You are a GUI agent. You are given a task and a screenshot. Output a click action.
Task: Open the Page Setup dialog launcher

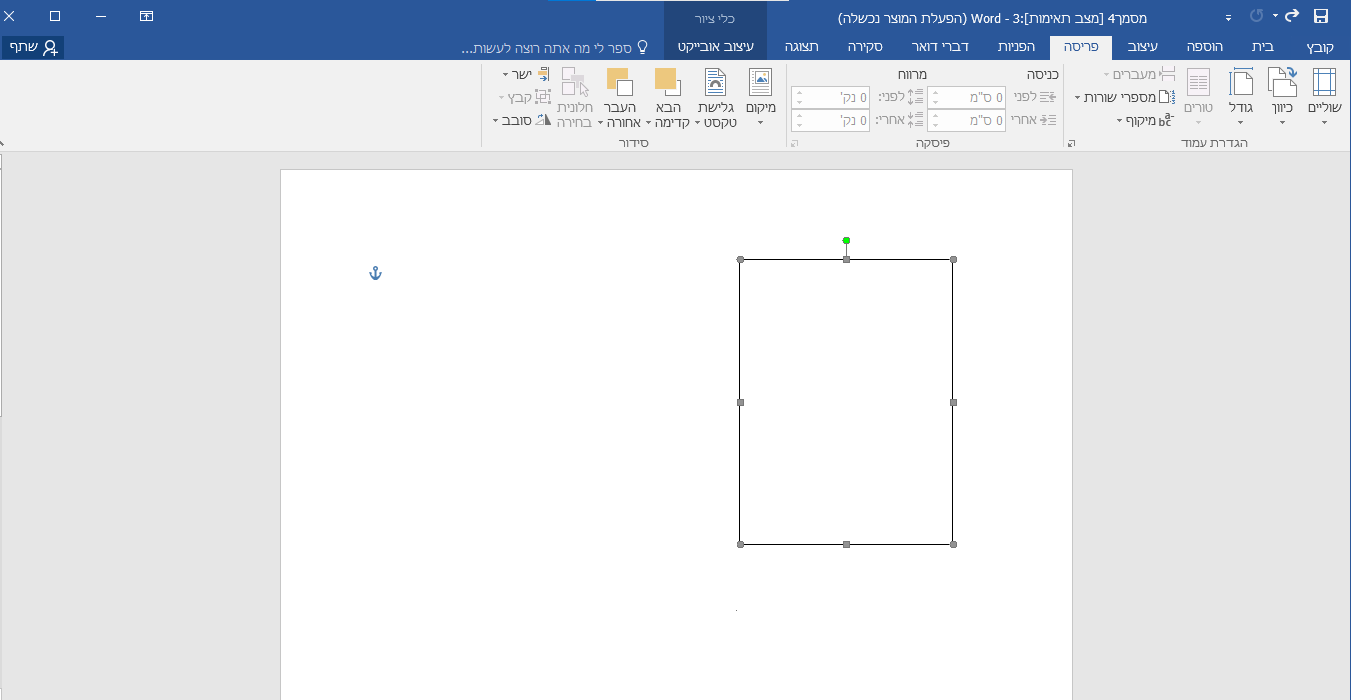1071,144
